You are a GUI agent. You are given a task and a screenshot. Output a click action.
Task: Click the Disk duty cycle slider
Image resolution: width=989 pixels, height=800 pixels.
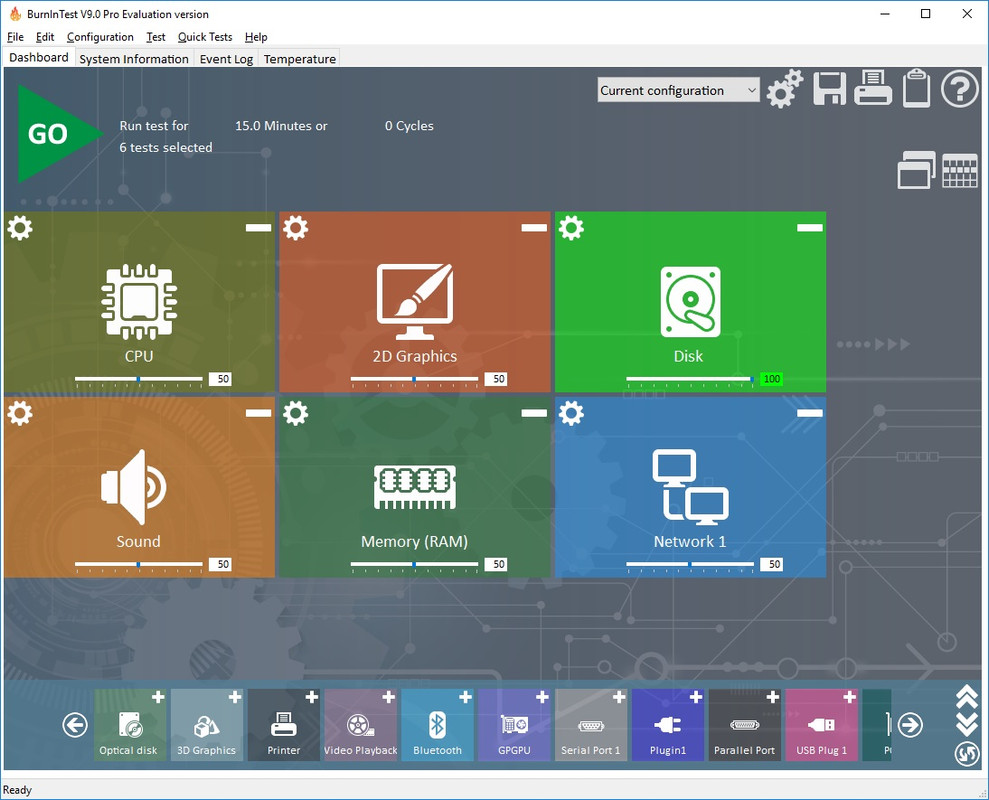pos(690,380)
